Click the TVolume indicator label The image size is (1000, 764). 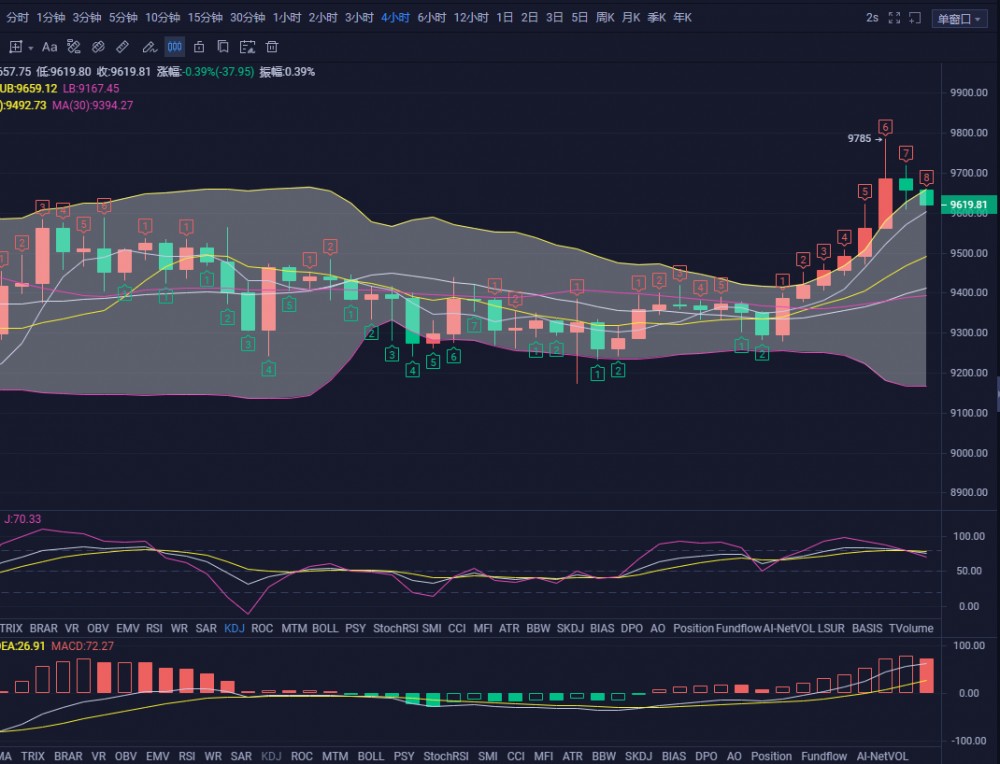tap(910, 628)
